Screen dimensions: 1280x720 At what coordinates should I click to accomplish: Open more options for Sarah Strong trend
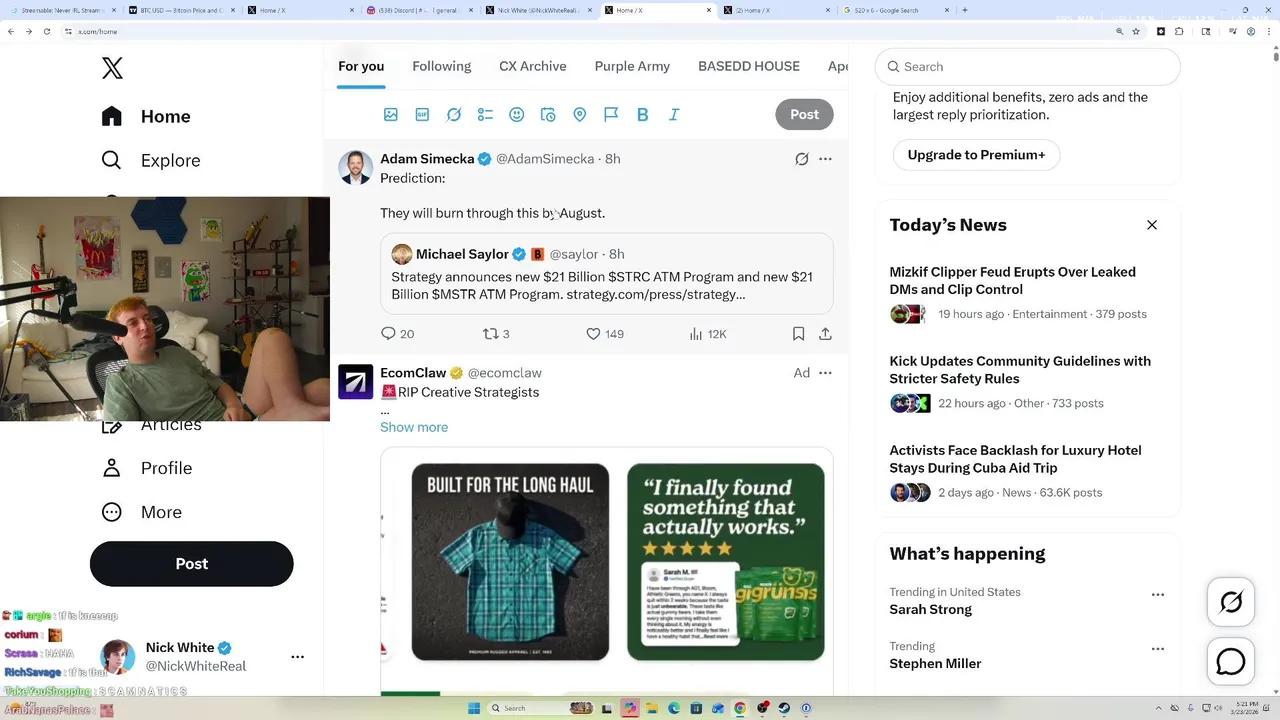click(x=1158, y=595)
